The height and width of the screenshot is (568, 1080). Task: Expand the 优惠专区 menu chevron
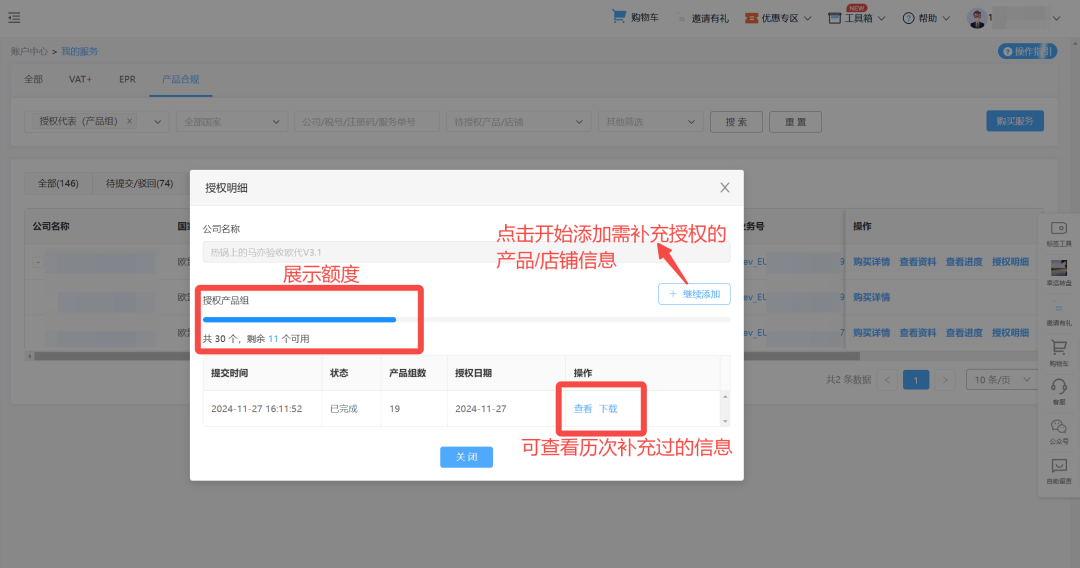click(x=807, y=19)
